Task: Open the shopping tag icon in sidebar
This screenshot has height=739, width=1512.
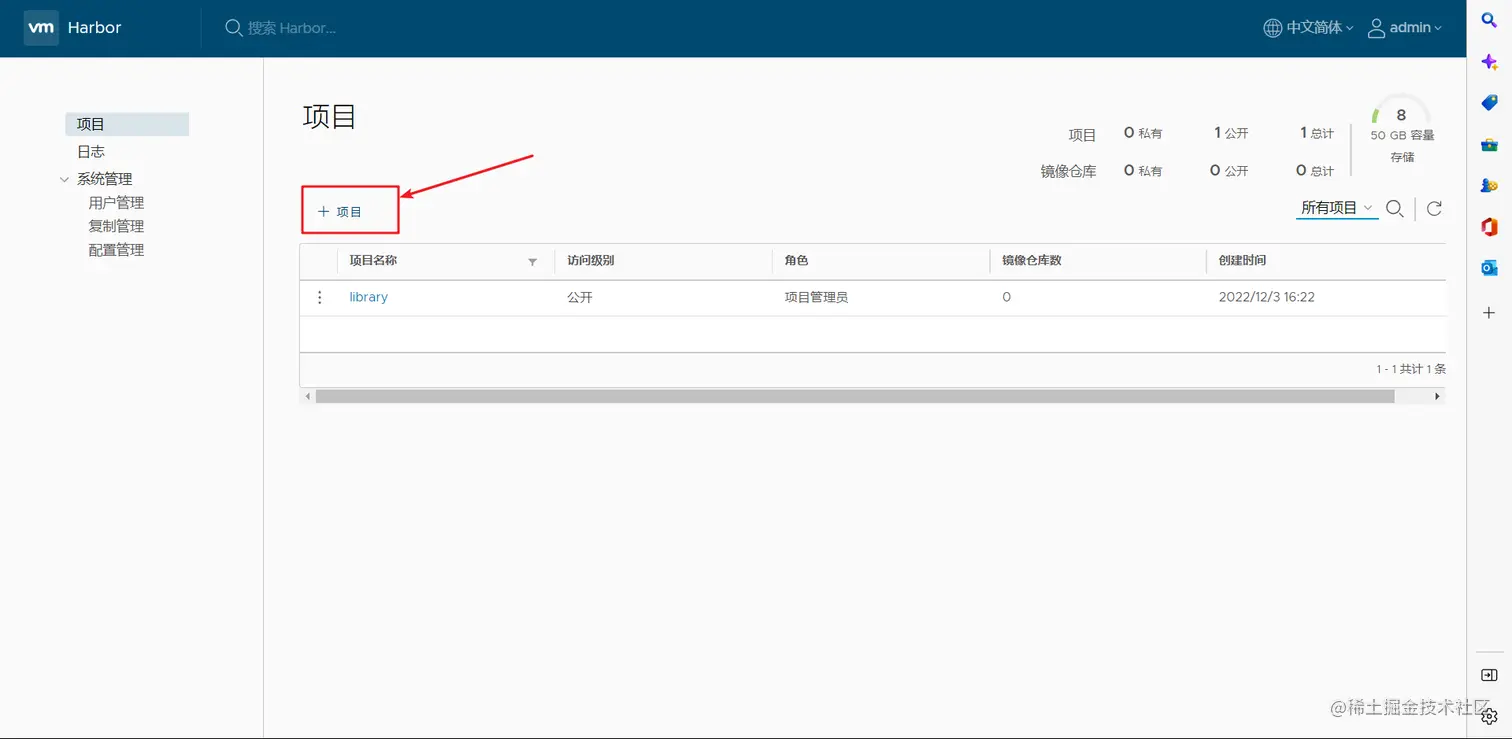Action: tap(1489, 103)
